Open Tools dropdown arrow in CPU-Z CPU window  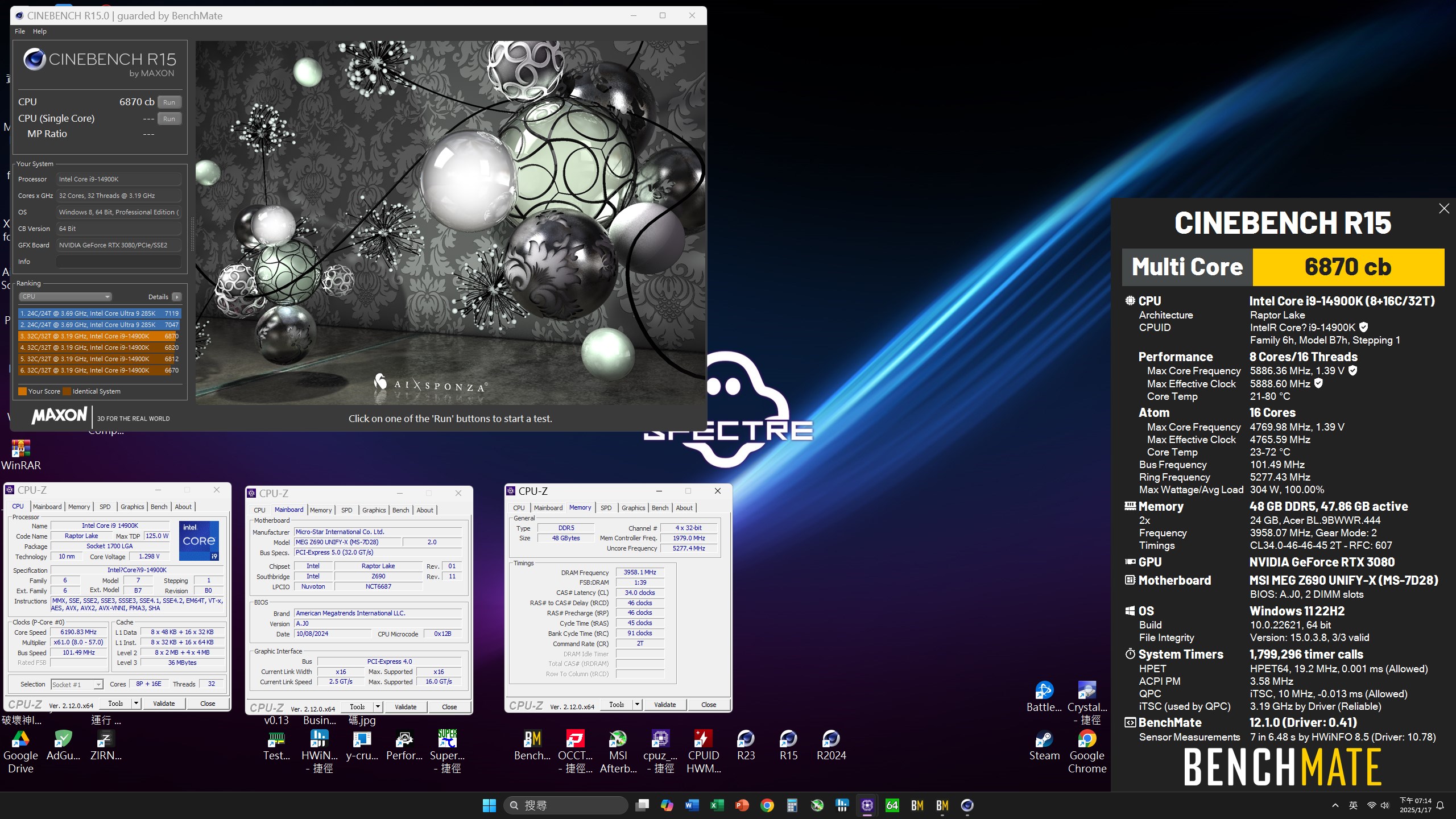pos(136,704)
